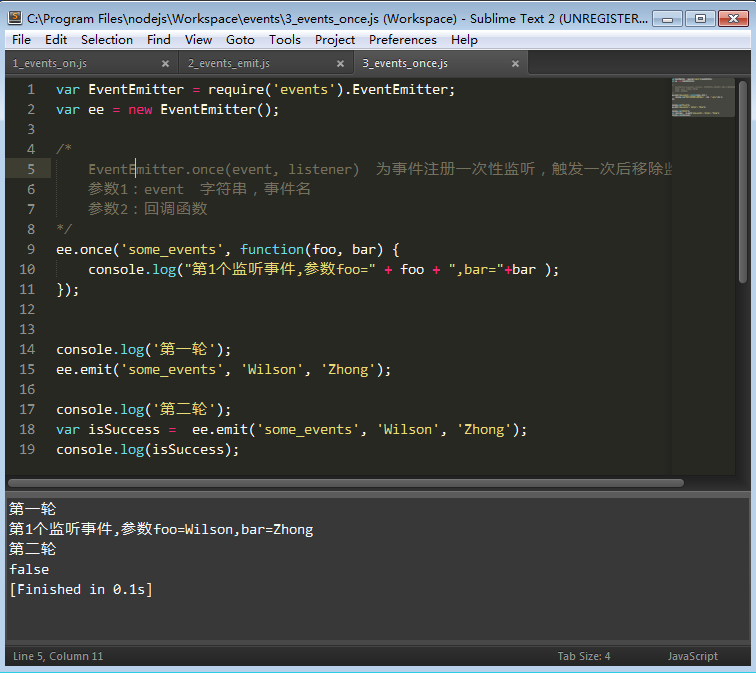This screenshot has height=673, width=756.
Task: Open the Selection menu
Action: tap(107, 40)
